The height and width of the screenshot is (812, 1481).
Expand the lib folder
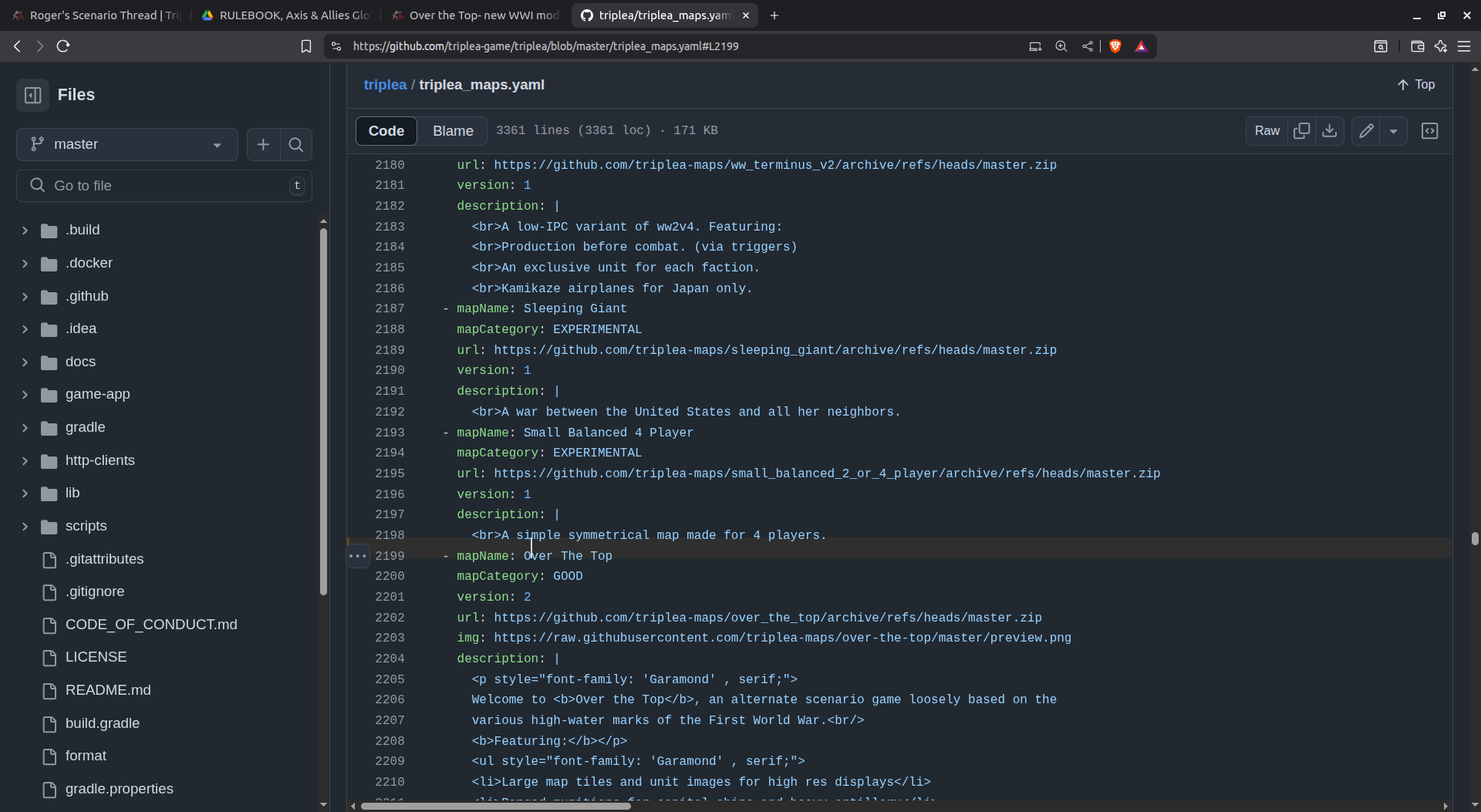pos(25,494)
